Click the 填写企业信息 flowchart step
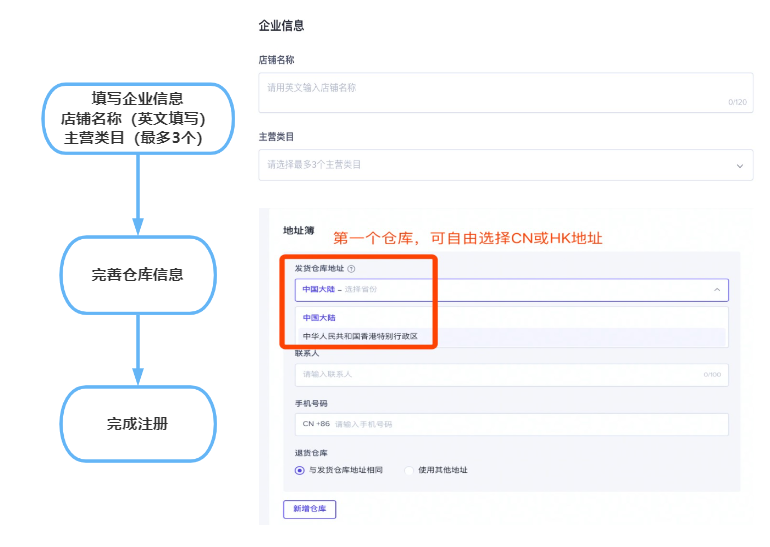 tap(138, 119)
